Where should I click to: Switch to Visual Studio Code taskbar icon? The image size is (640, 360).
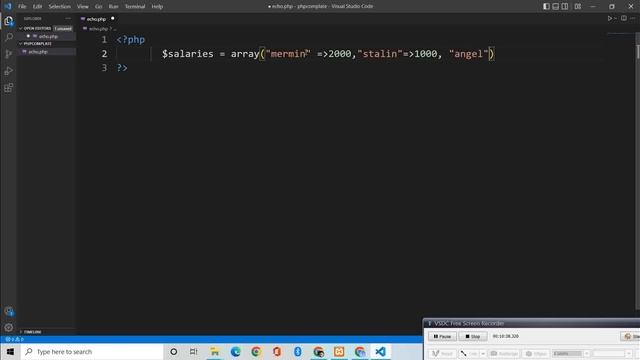(380, 351)
